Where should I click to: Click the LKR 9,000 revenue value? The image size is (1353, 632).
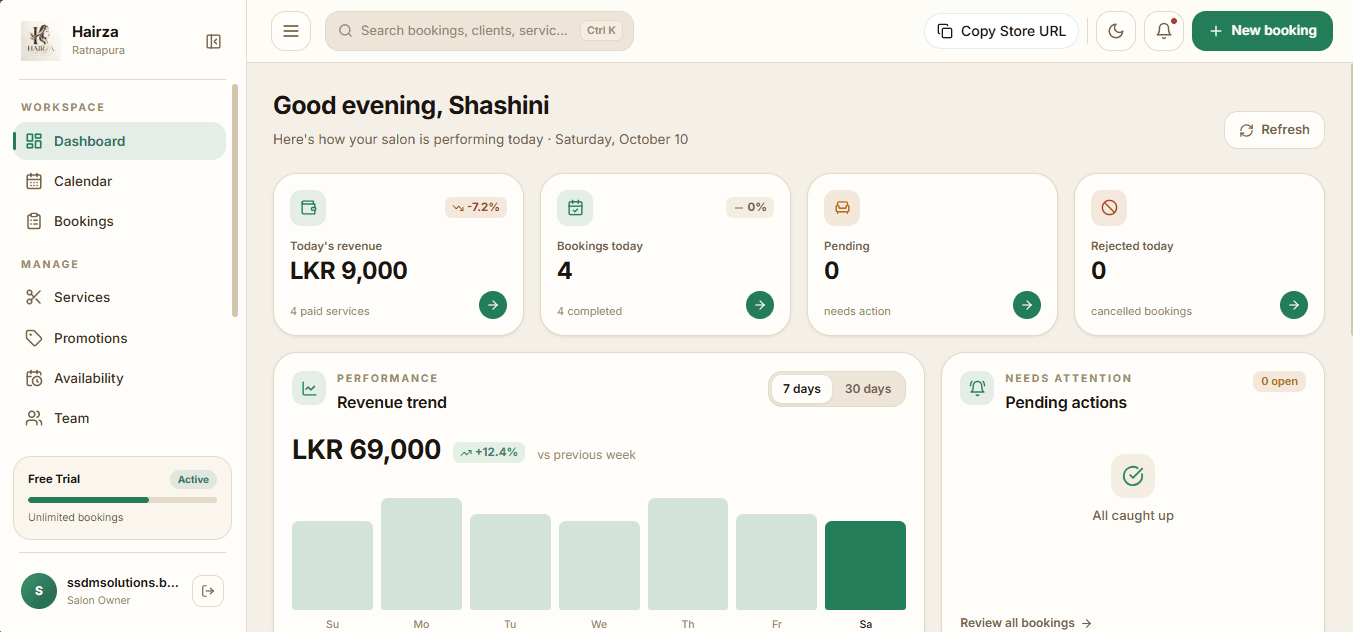click(349, 271)
